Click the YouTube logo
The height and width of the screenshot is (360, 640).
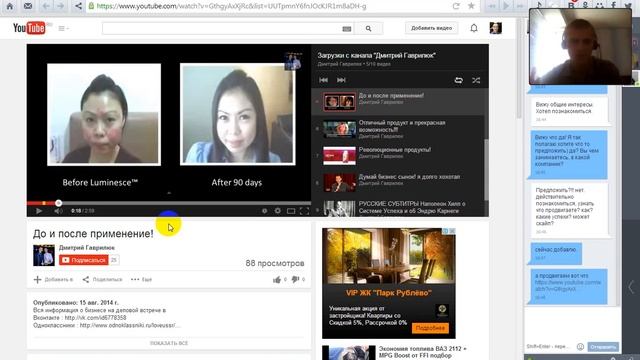29,28
